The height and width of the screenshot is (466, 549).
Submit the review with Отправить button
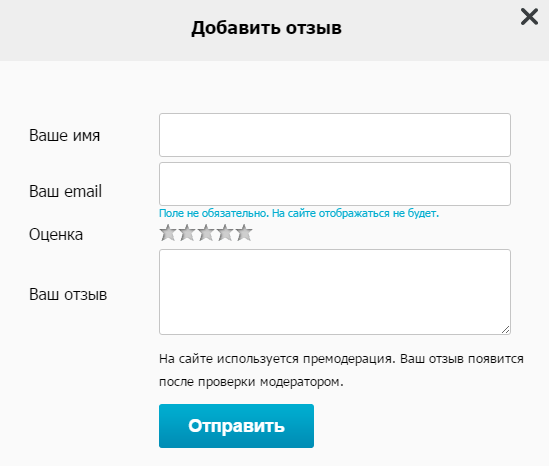[x=236, y=426]
